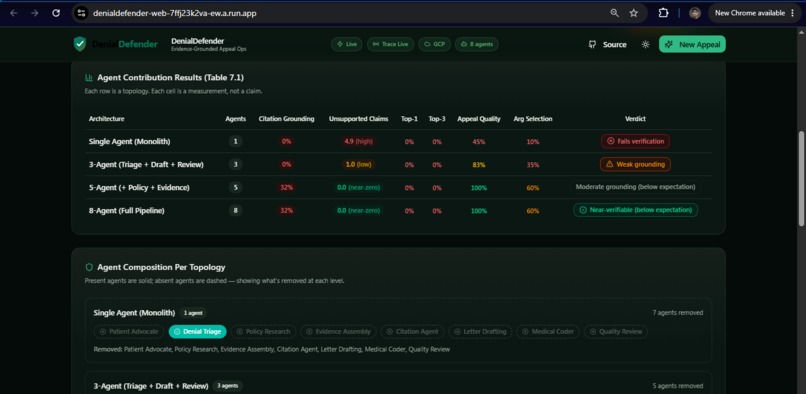The image size is (806, 394).
Task: Reload the page
Action: pos(56,13)
